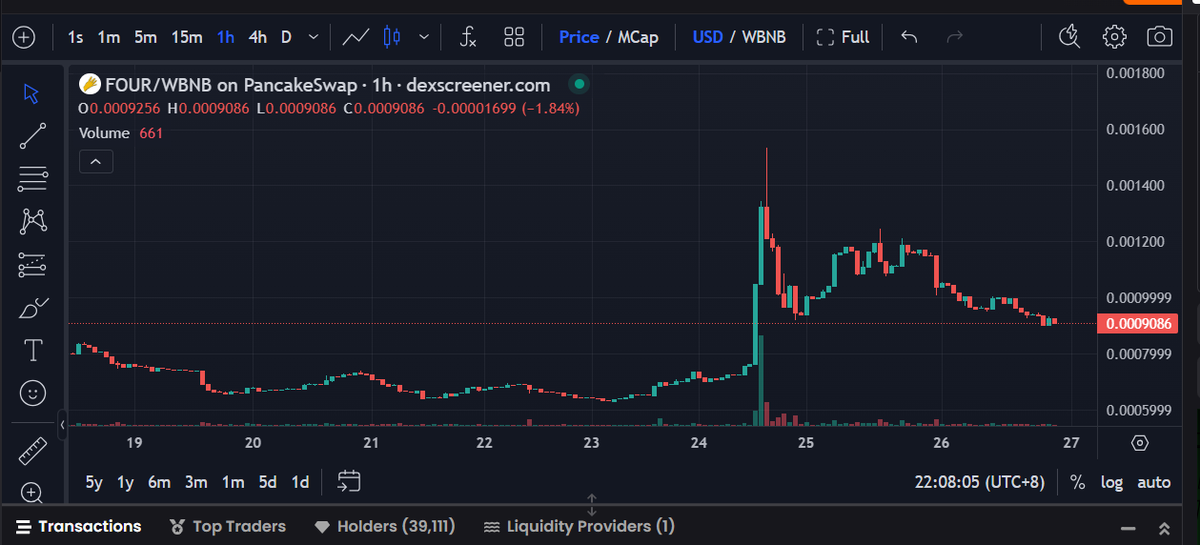Set date range to 1y
This screenshot has height=545, width=1200.
(125, 482)
